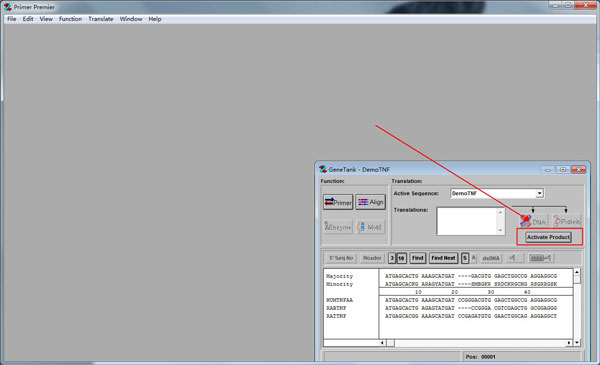
Task: Open the Primer design function
Action: [338, 202]
